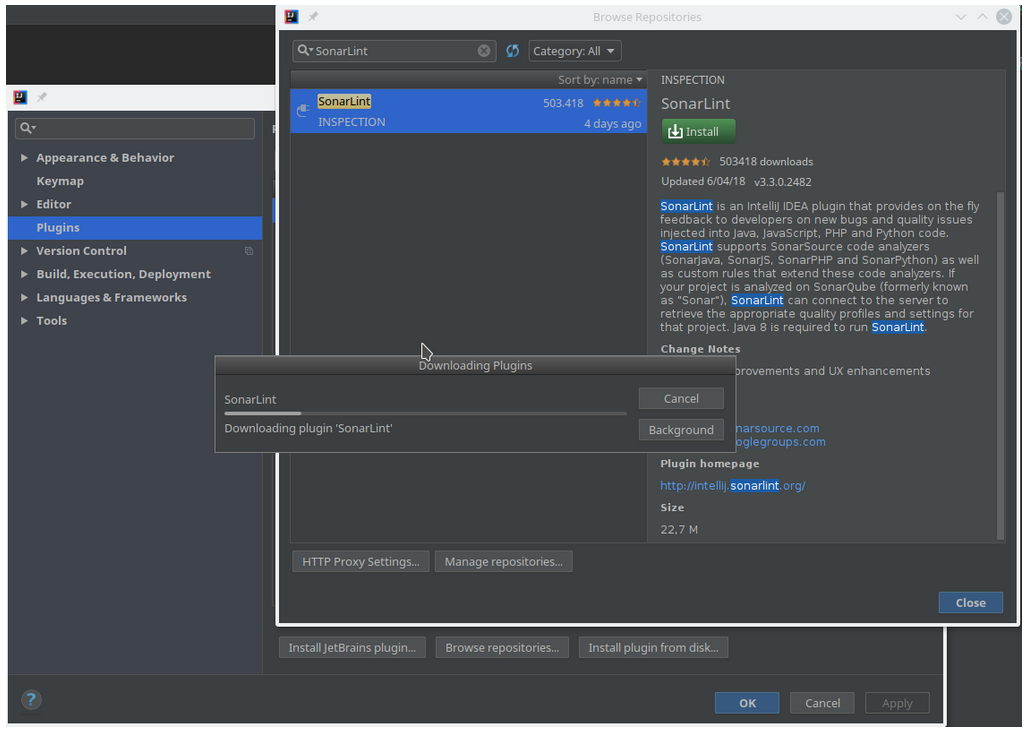Click the 'Downloading Plugins' dialog title
This screenshot has height=733, width=1026.
[476, 366]
